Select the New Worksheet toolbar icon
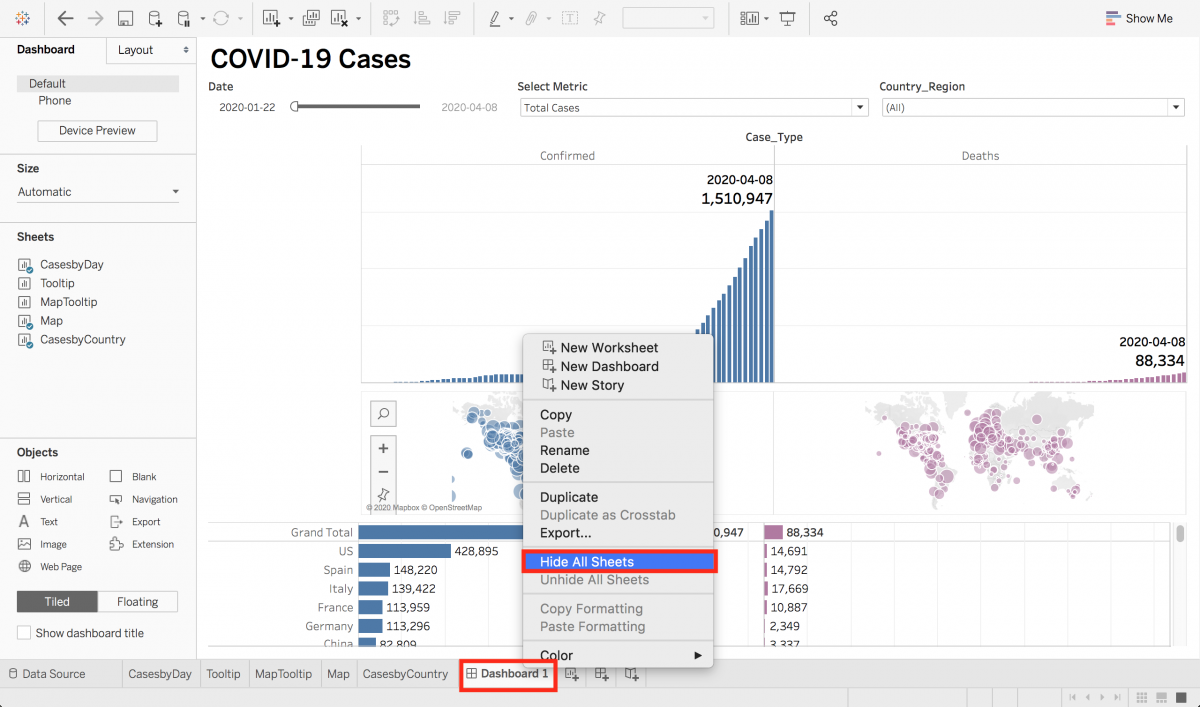The image size is (1200, 707). pos(269,18)
